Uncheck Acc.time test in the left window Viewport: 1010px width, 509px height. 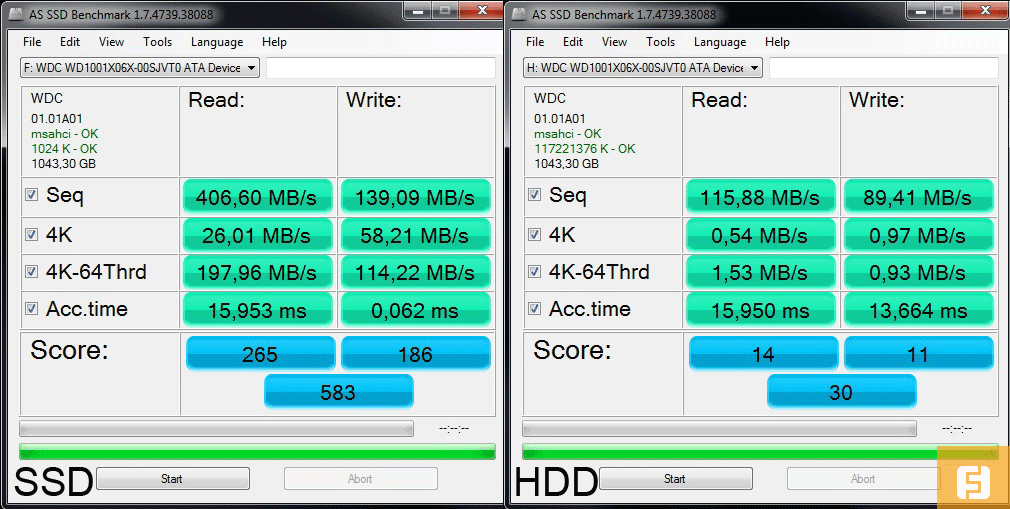point(31,309)
